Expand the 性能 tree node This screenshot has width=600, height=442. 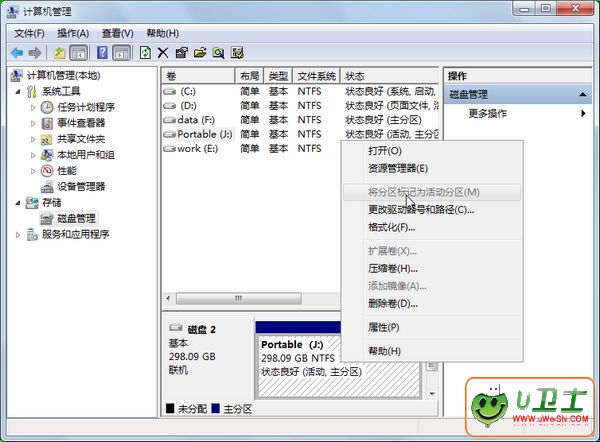point(33,171)
